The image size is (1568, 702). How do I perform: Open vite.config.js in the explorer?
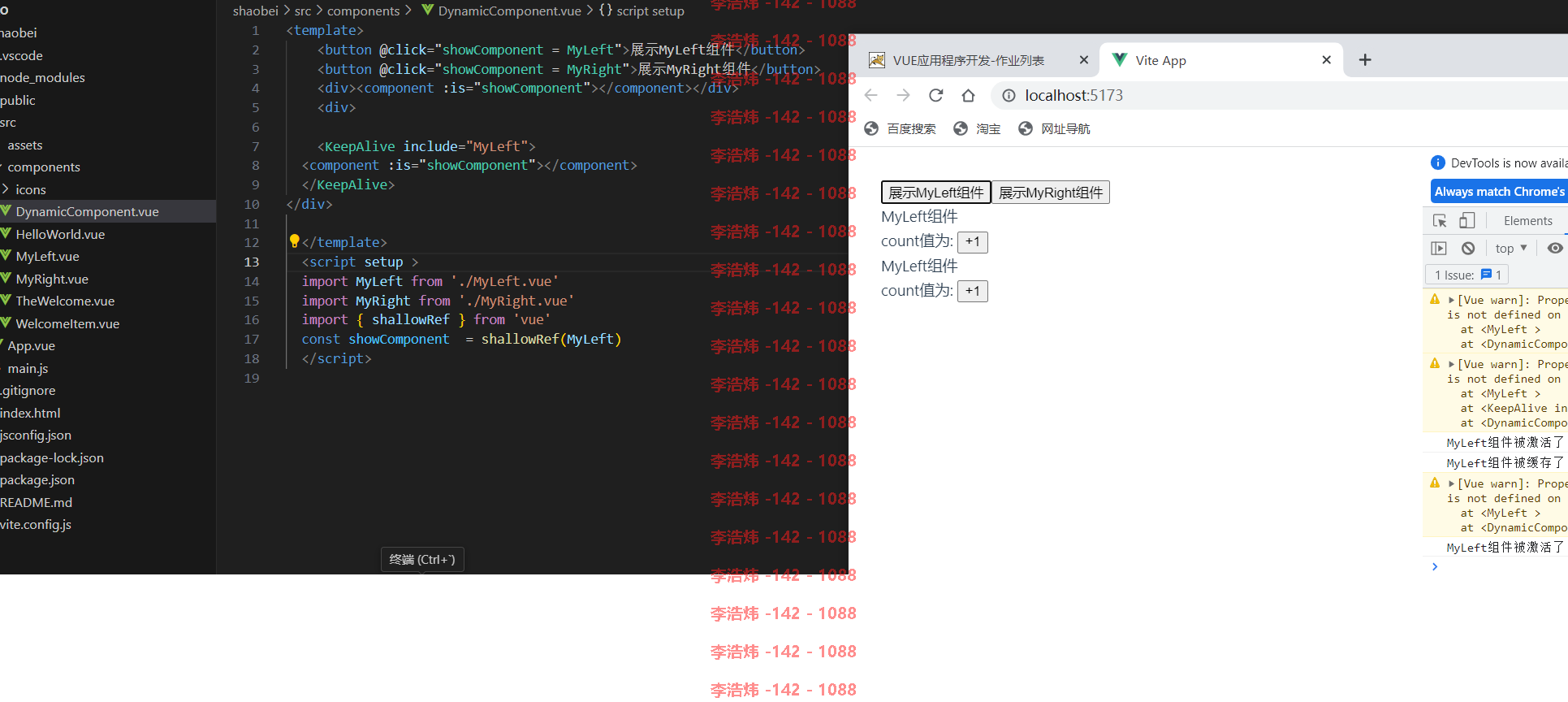(36, 524)
